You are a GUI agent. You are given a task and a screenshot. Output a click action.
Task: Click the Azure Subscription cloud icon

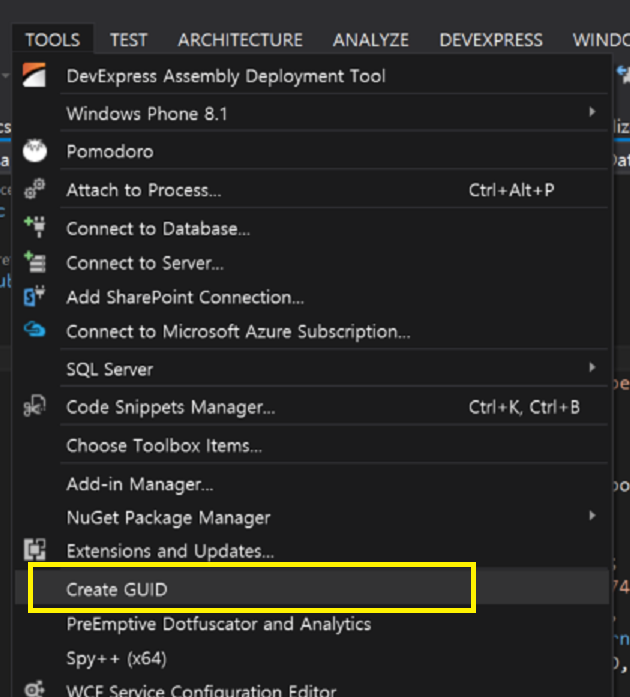tap(35, 329)
